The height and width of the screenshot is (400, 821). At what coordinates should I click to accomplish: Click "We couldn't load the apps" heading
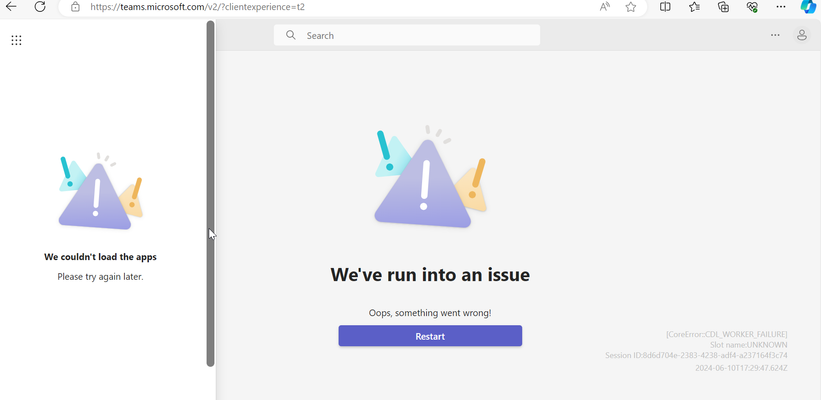click(x=100, y=257)
